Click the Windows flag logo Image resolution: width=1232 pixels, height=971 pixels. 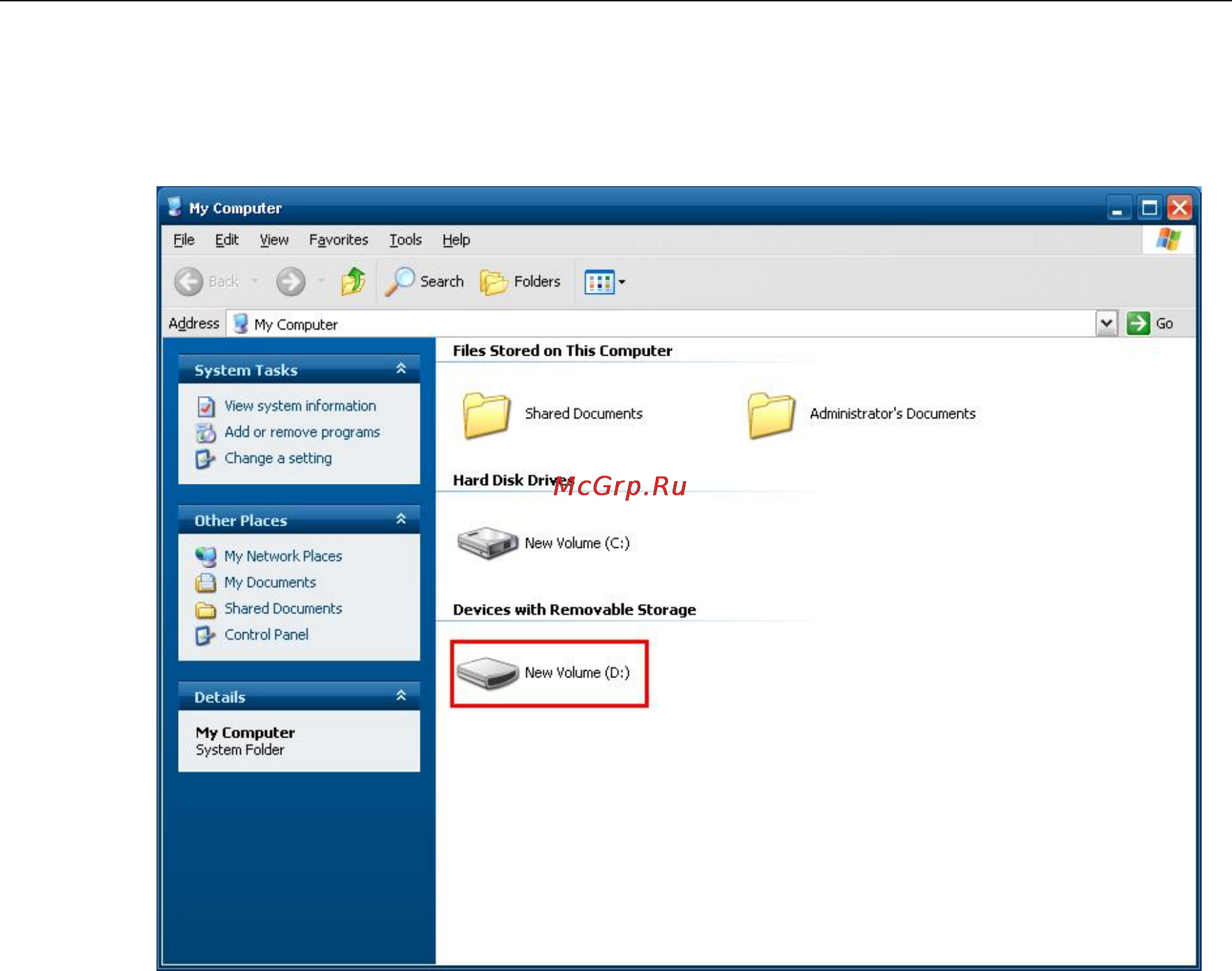(1168, 240)
